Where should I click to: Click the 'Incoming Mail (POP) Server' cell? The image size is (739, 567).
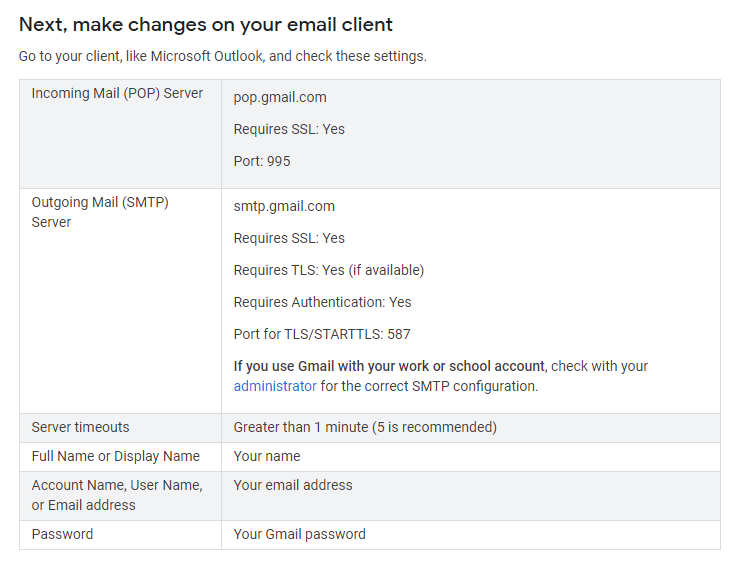pyautogui.click(x=117, y=93)
